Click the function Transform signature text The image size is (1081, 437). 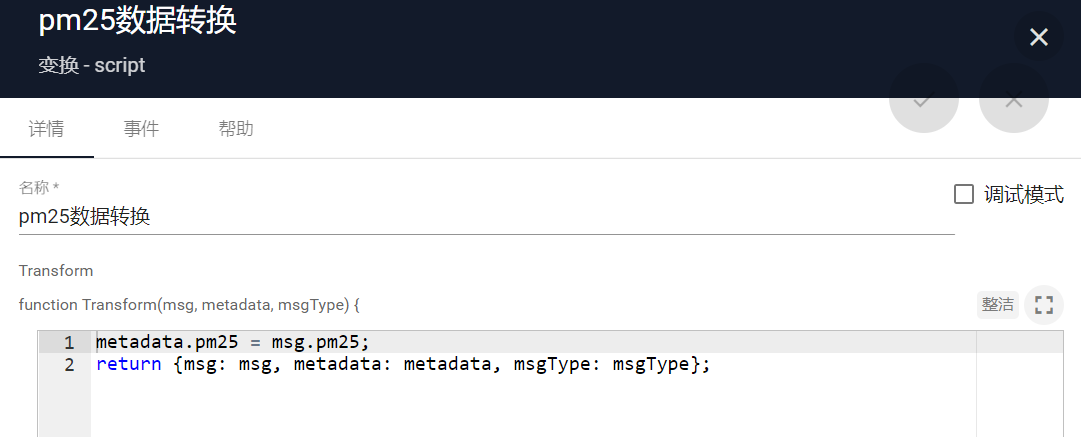(x=189, y=305)
